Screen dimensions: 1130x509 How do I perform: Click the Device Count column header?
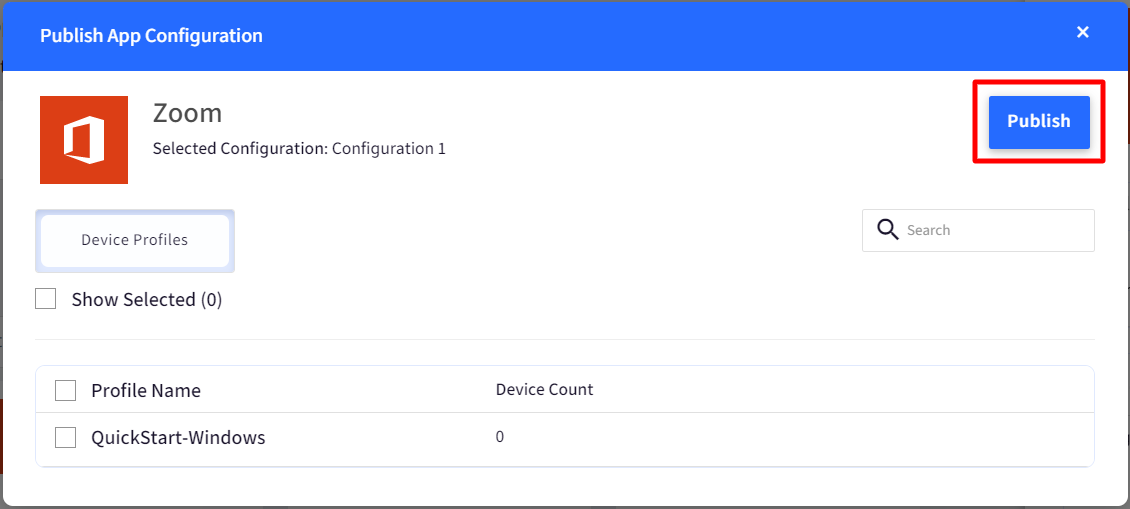[544, 390]
